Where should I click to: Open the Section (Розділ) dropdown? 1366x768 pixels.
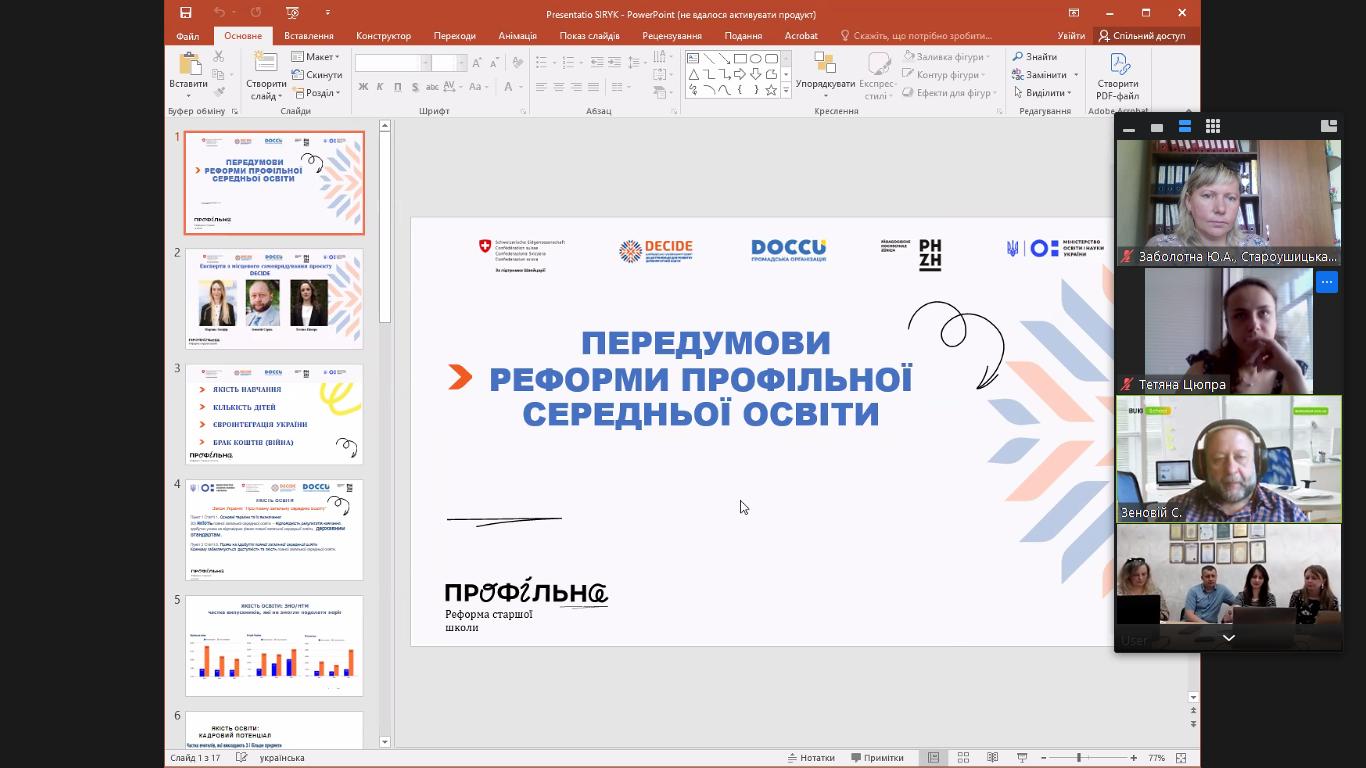[316, 93]
